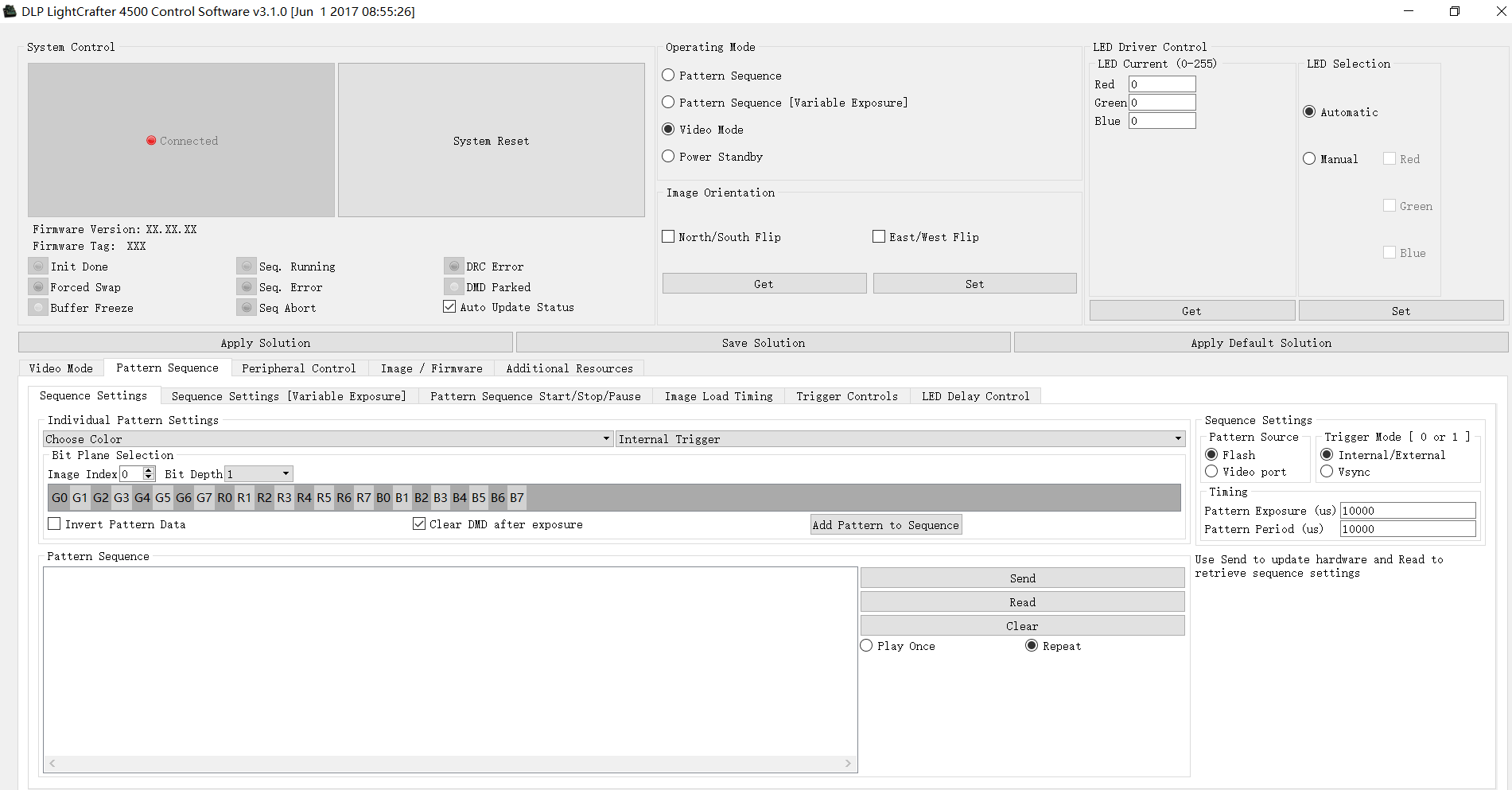This screenshot has width=1512, height=790.
Task: Click Read to retrieve sequence settings
Action: [1023, 602]
